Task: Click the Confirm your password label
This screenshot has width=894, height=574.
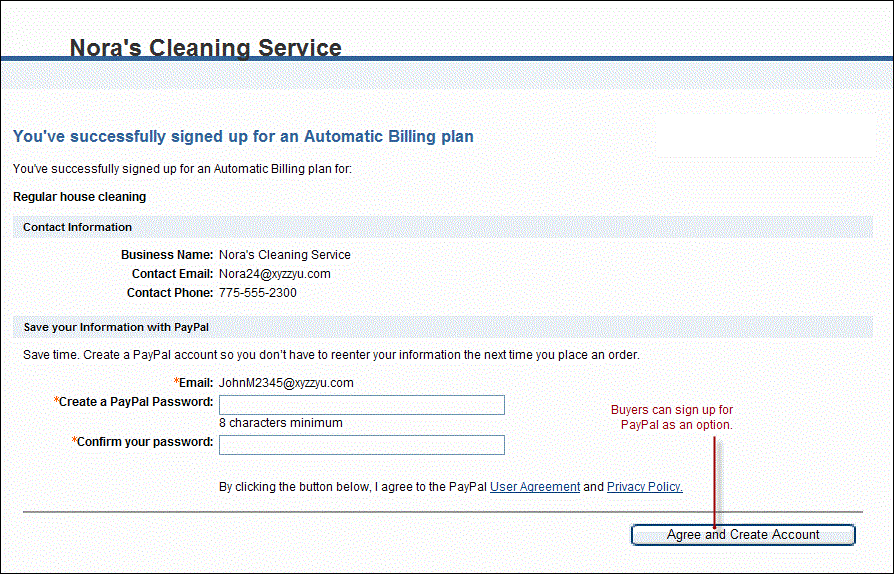Action: coord(144,442)
